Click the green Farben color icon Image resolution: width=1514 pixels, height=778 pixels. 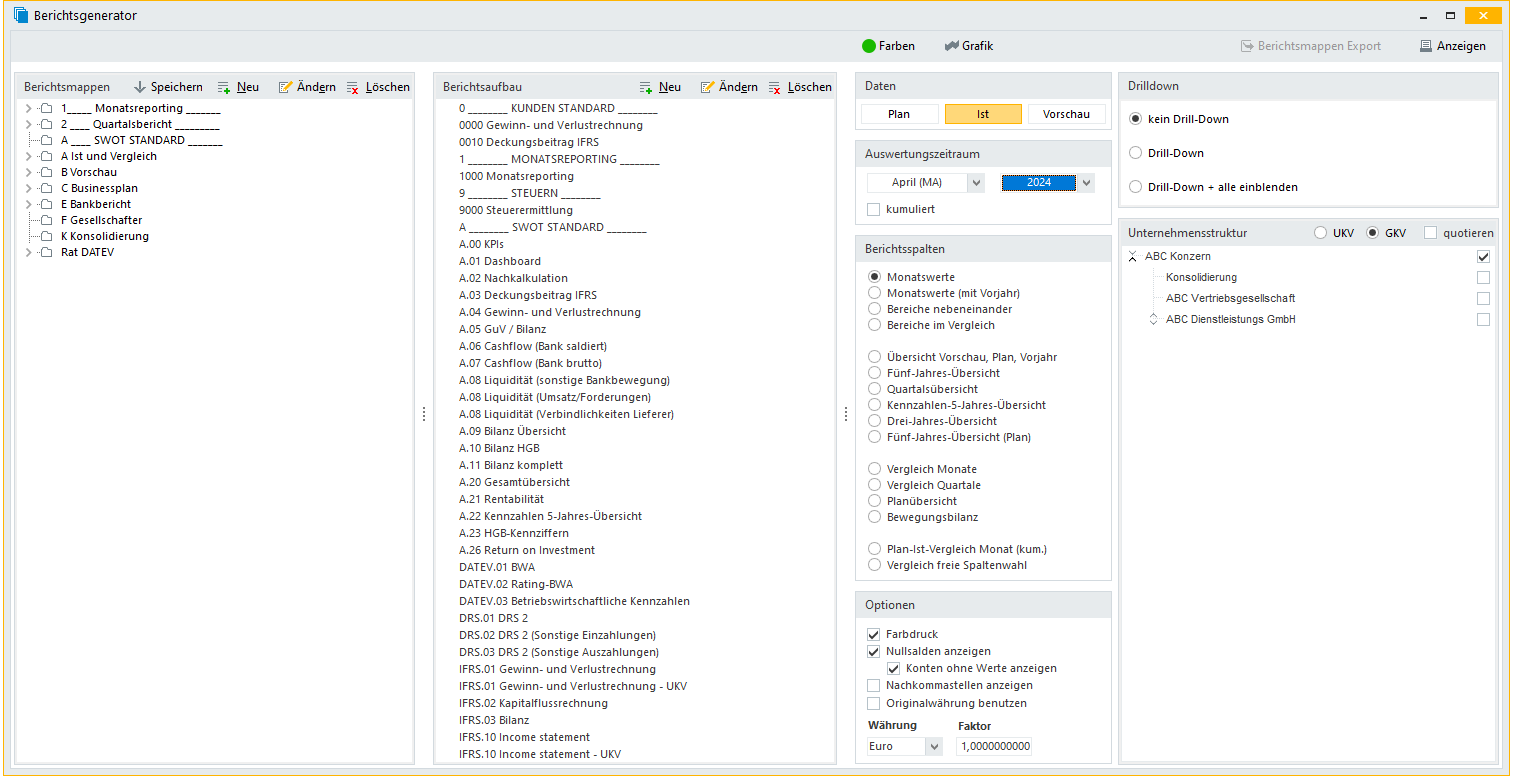869,46
